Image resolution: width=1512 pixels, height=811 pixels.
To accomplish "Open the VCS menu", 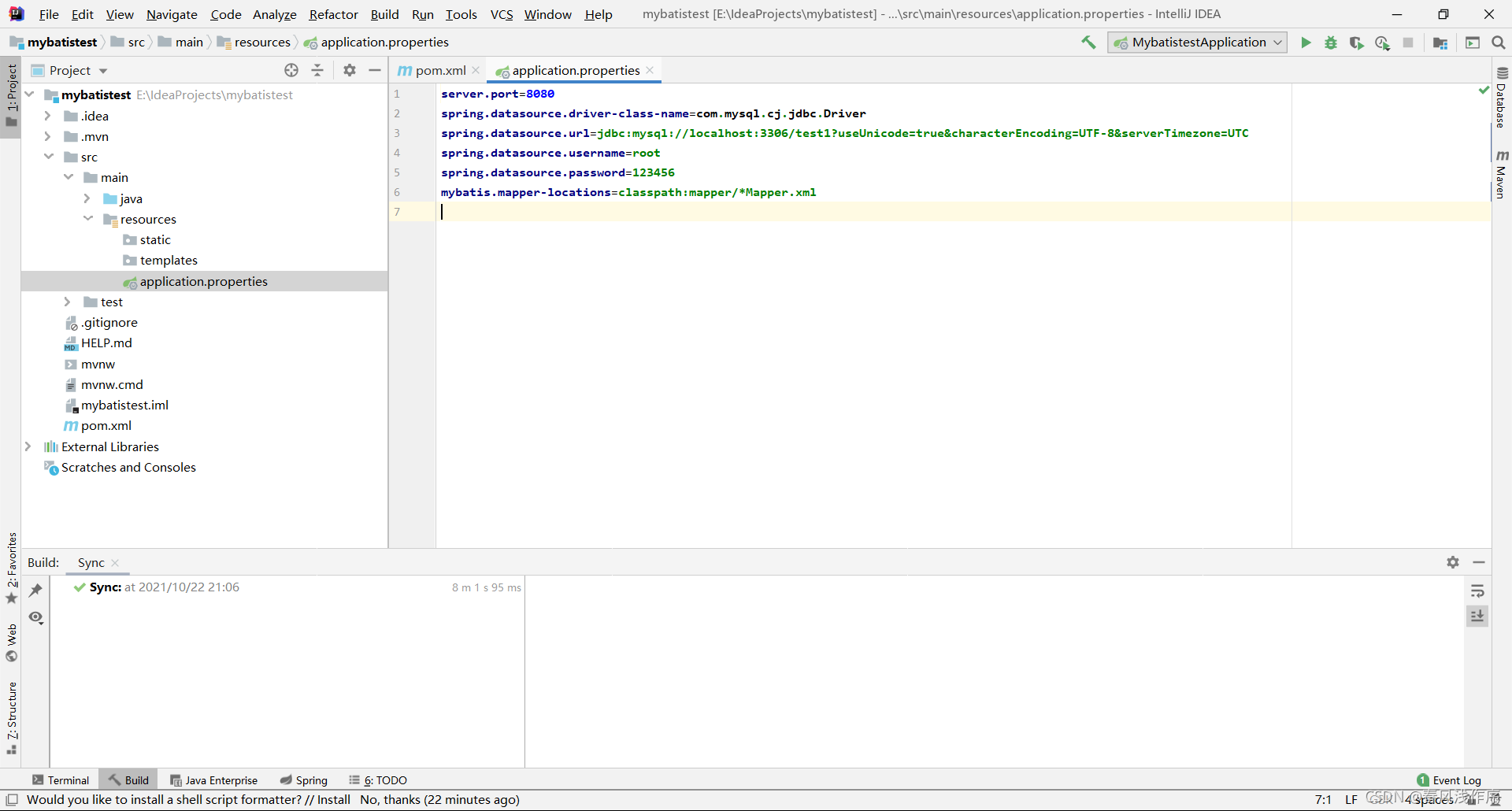I will (502, 14).
